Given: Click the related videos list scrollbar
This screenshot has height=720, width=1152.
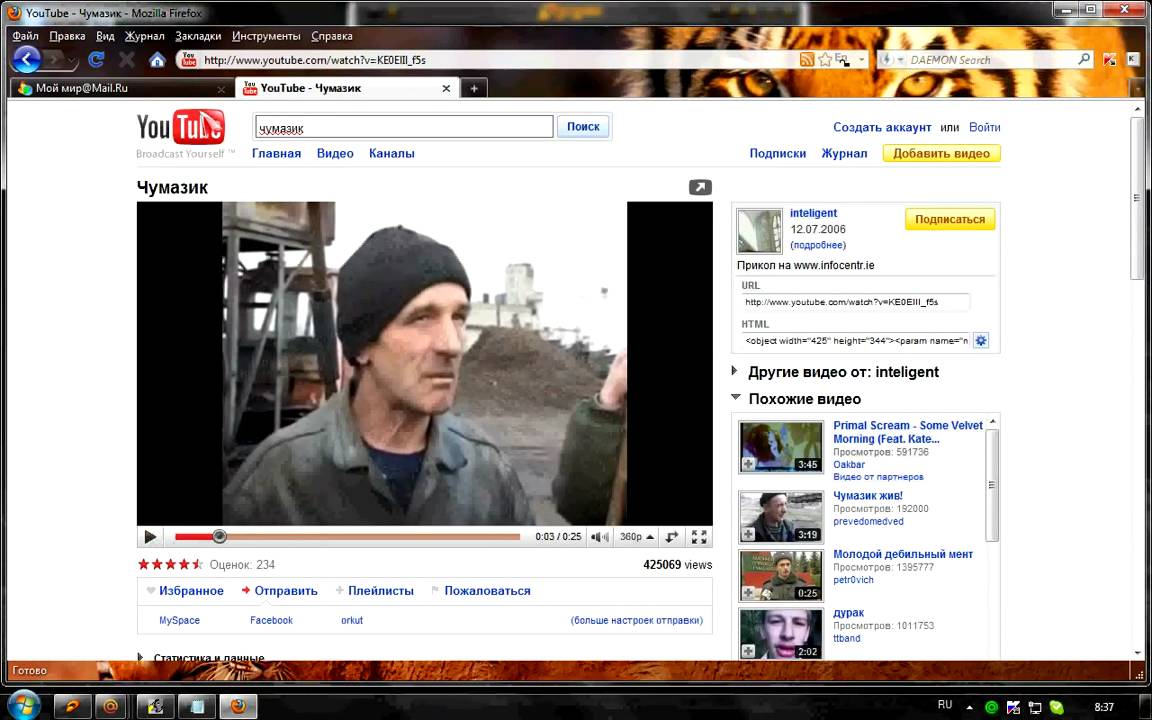Looking at the screenshot, I should click(x=991, y=485).
